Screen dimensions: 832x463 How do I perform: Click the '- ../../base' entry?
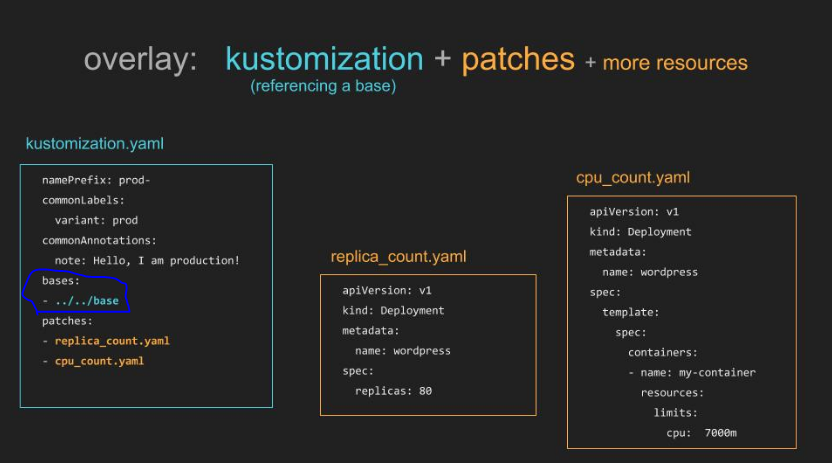click(81, 301)
